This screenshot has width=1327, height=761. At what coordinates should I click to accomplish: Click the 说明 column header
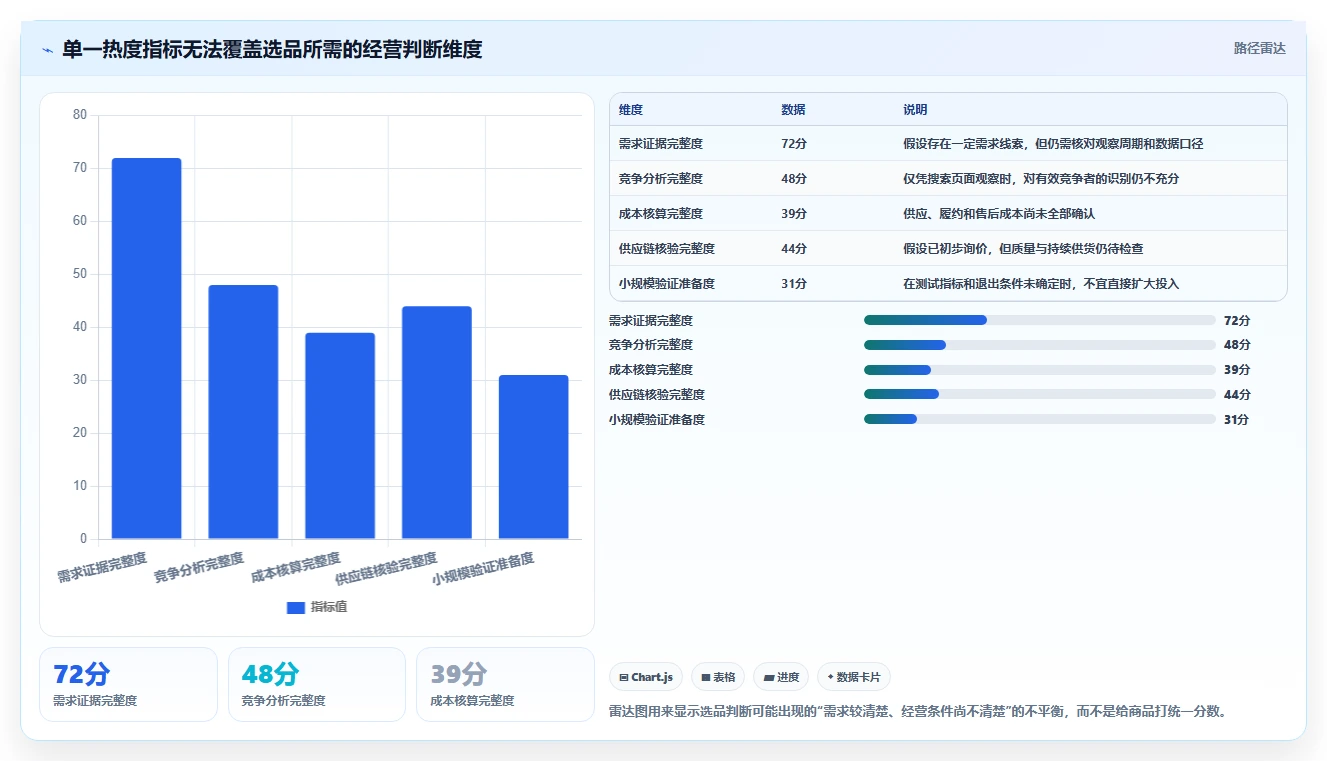pos(915,109)
